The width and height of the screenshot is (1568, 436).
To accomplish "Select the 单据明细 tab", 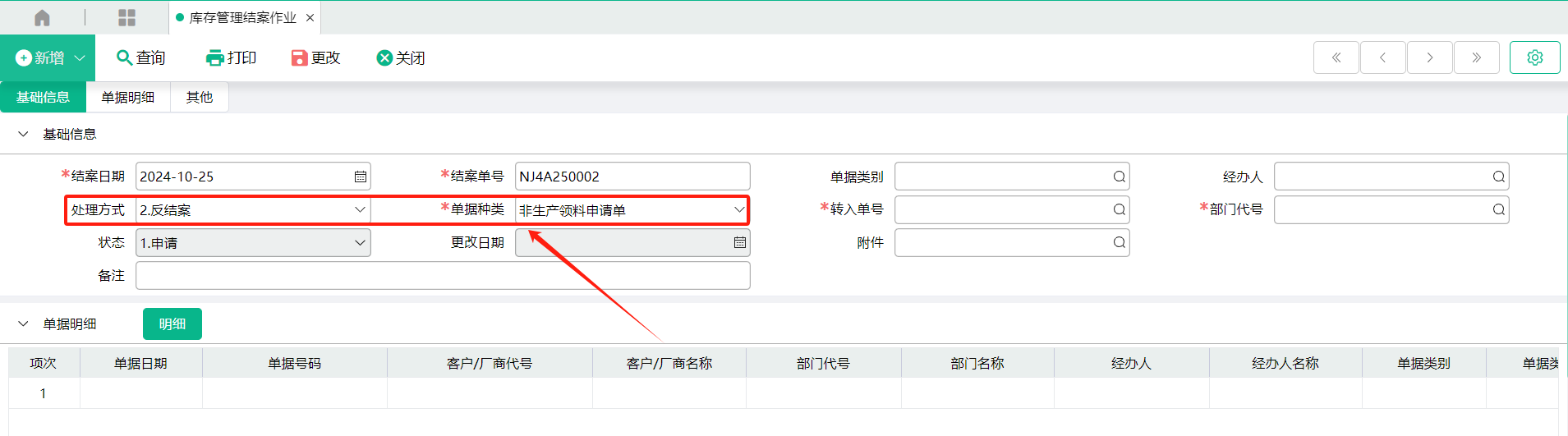I will coord(128,97).
